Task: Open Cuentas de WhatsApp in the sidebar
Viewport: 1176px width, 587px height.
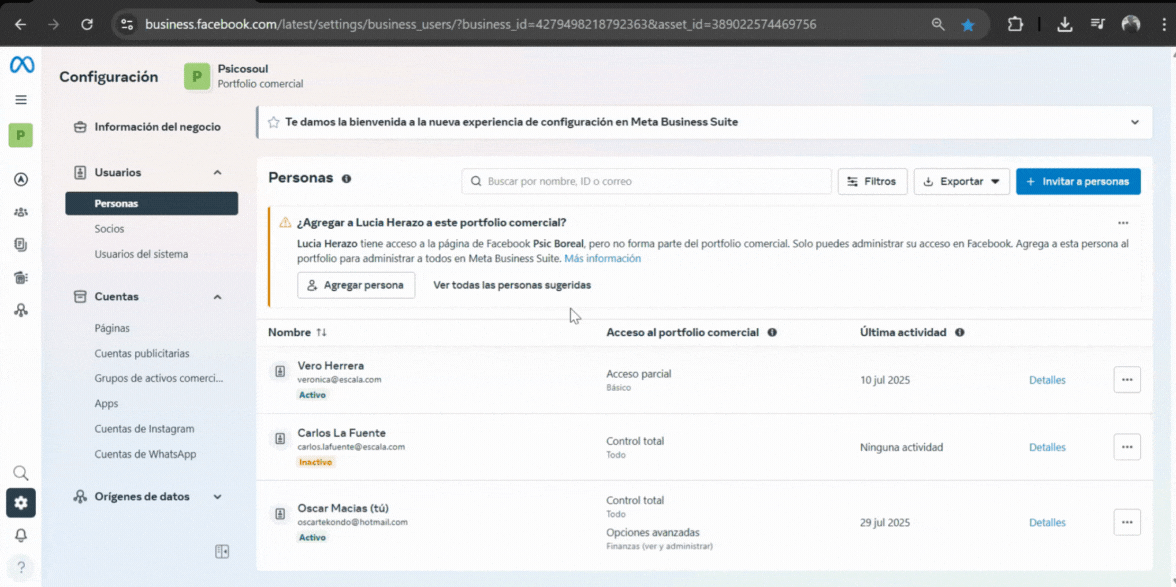Action: pos(145,454)
